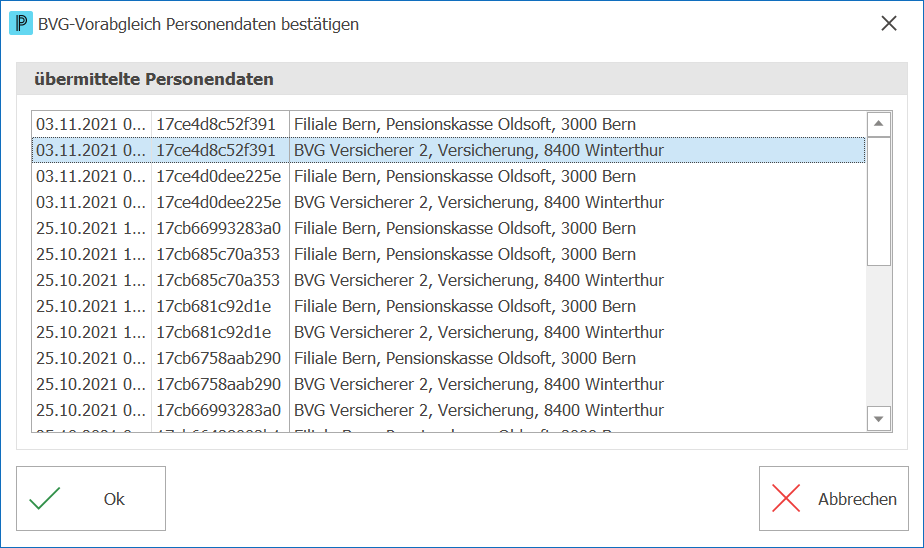Select the 17ce4d8c52f391 Filiale Bern row
The height and width of the screenshot is (548, 924).
pos(448,124)
